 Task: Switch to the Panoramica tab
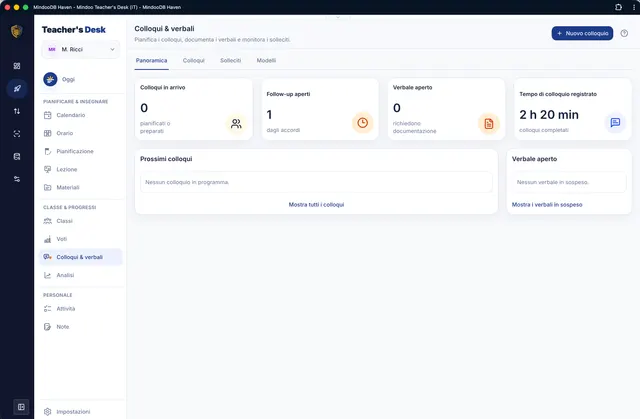(x=151, y=60)
